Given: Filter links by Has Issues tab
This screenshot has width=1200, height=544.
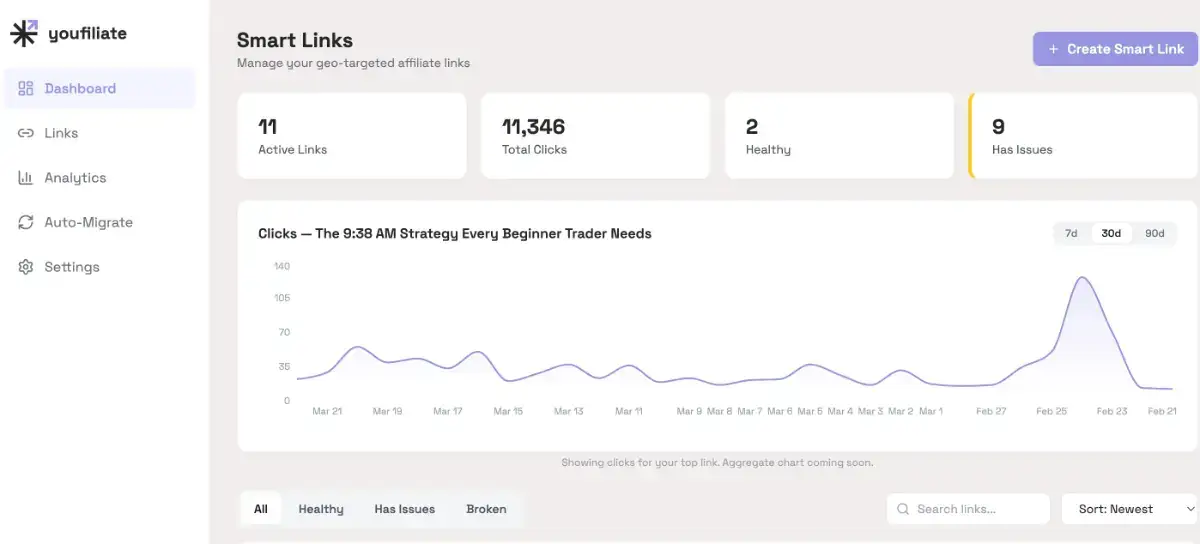Looking at the screenshot, I should pyautogui.click(x=404, y=509).
